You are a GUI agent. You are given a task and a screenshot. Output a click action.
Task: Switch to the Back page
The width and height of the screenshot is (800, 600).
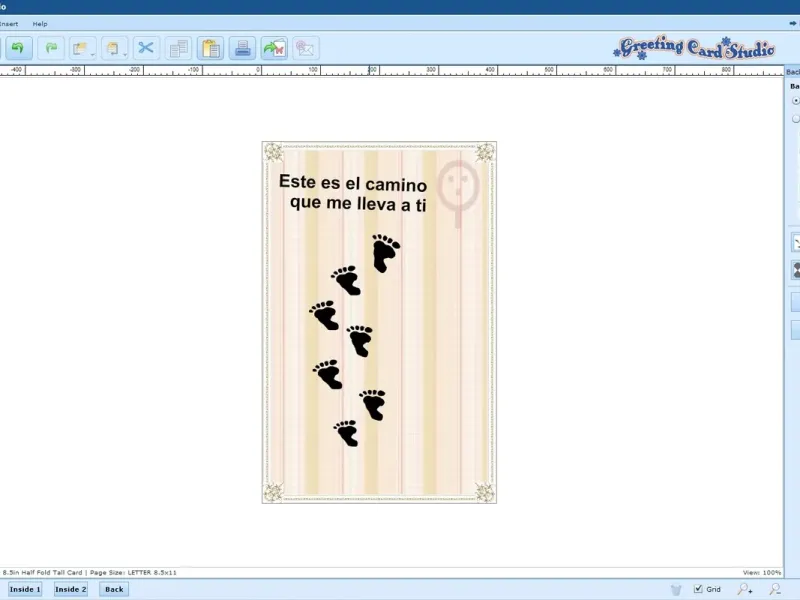(x=114, y=589)
